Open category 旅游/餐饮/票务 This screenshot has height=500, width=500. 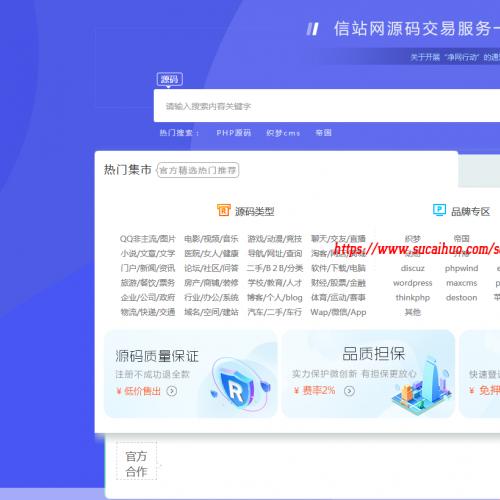(148, 283)
